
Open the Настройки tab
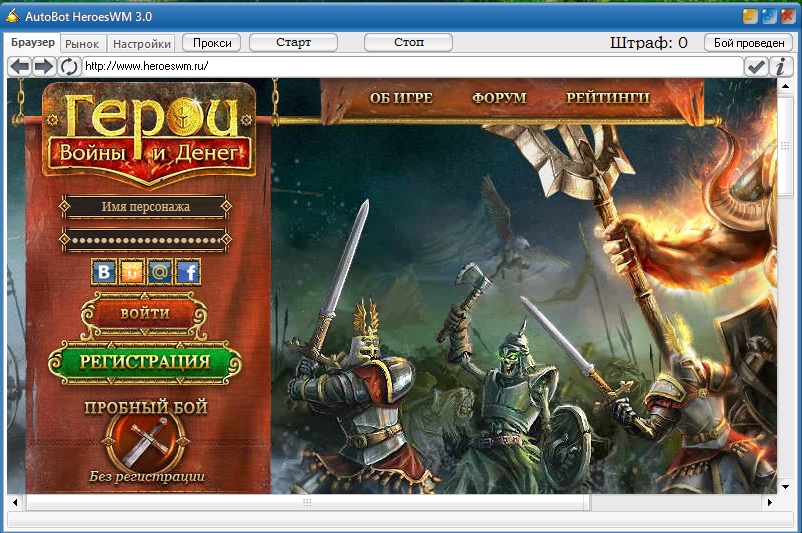click(x=142, y=44)
